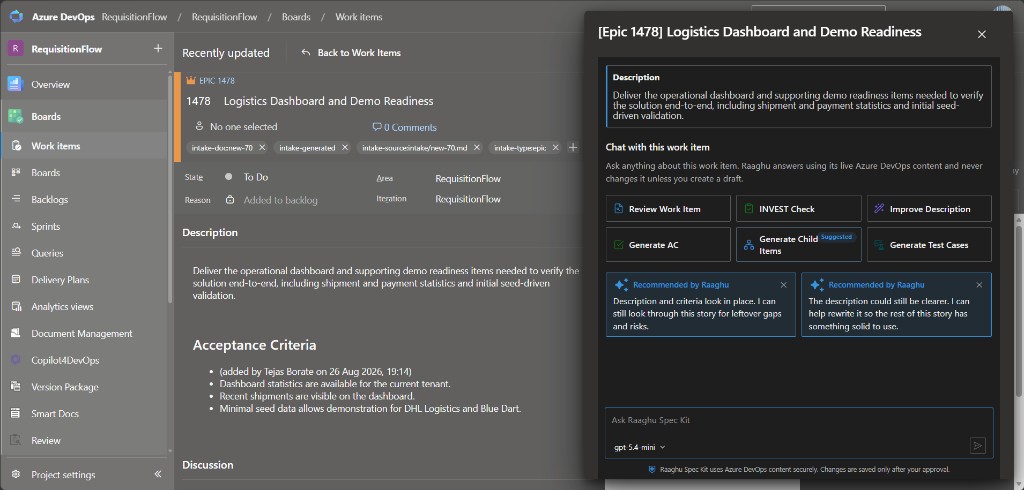The image size is (1024, 490).
Task: Open the Review sidebar icon
Action: coord(16,440)
